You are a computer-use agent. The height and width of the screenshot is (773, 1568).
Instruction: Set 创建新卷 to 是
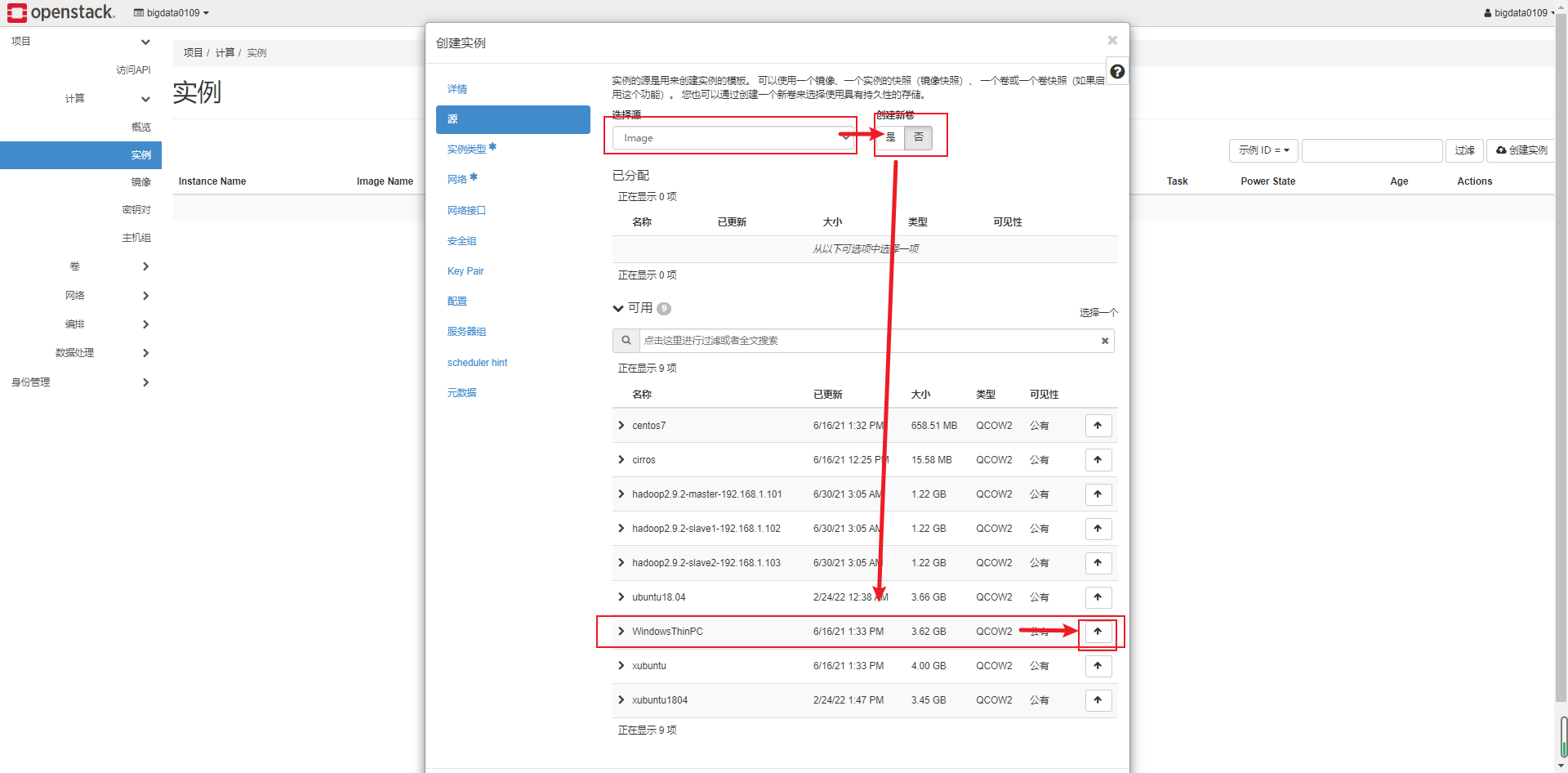890,137
